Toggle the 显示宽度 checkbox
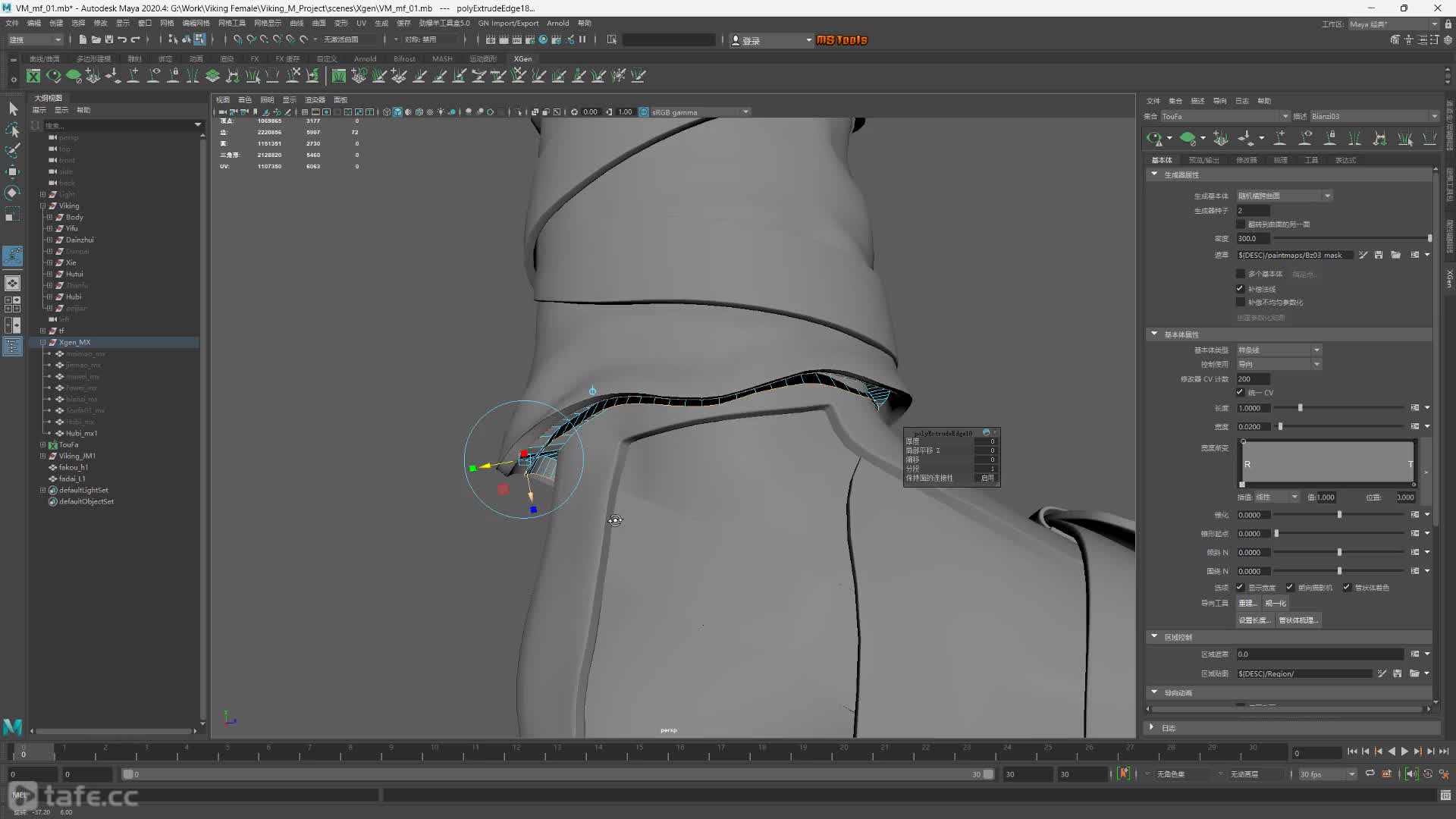Viewport: 1456px width, 819px height. point(1241,588)
